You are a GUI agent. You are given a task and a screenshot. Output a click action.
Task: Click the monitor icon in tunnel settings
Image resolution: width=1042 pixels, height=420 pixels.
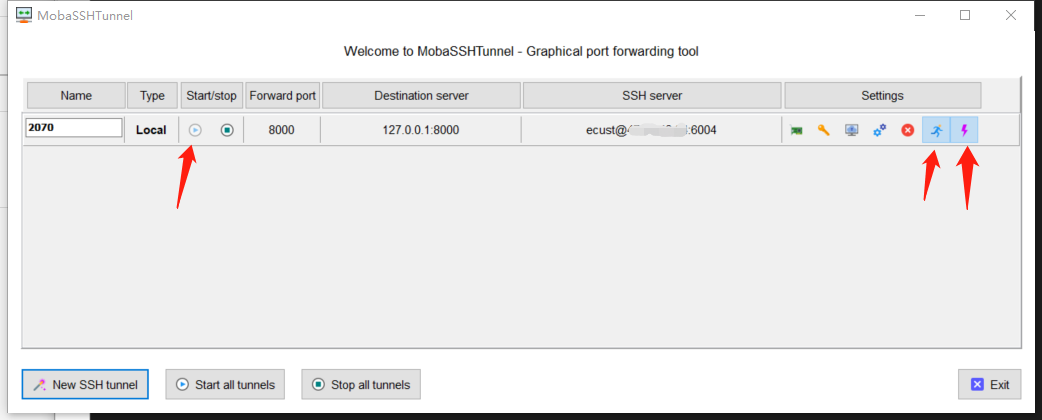click(851, 130)
